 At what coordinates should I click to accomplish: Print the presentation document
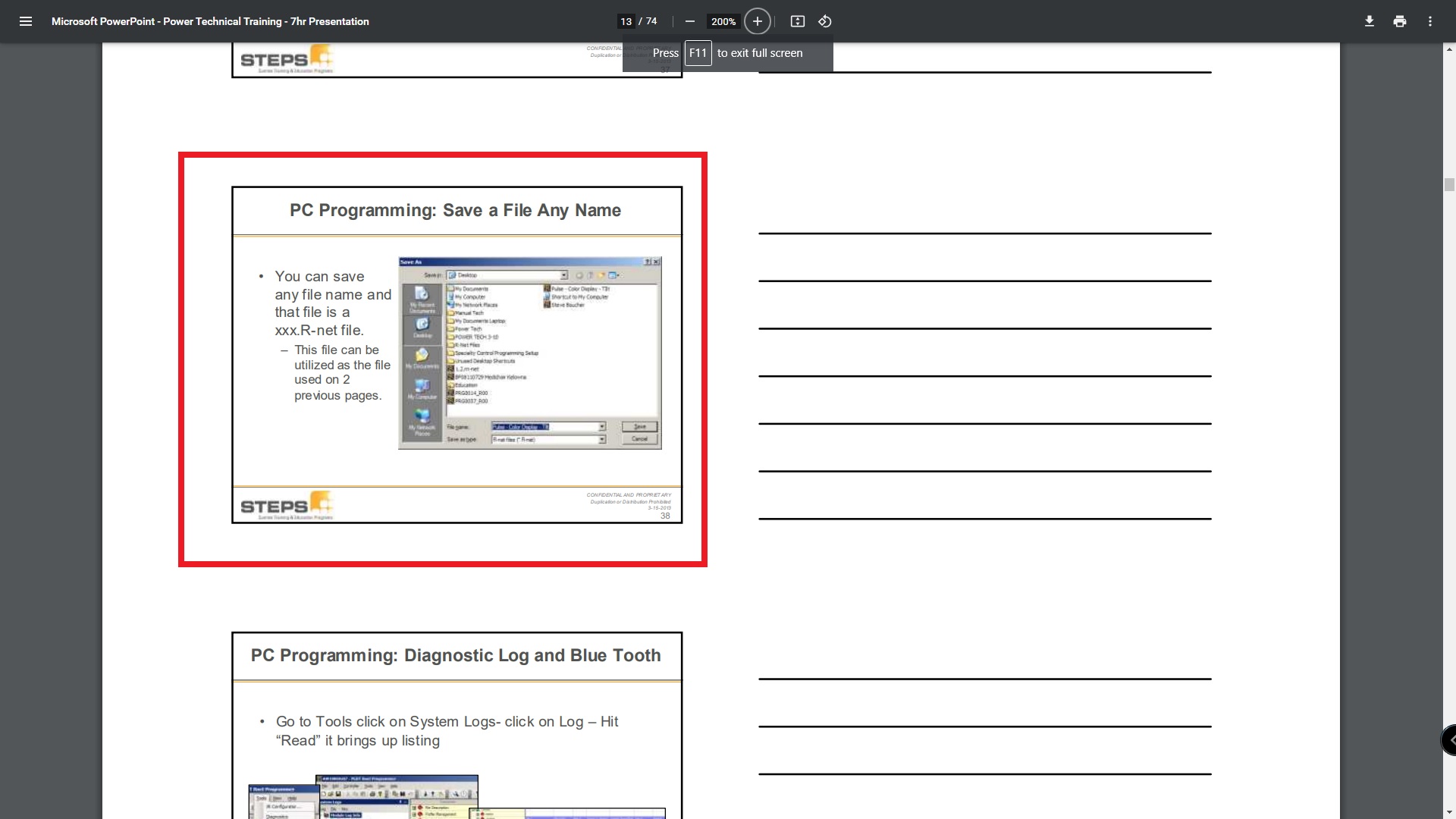(1399, 21)
